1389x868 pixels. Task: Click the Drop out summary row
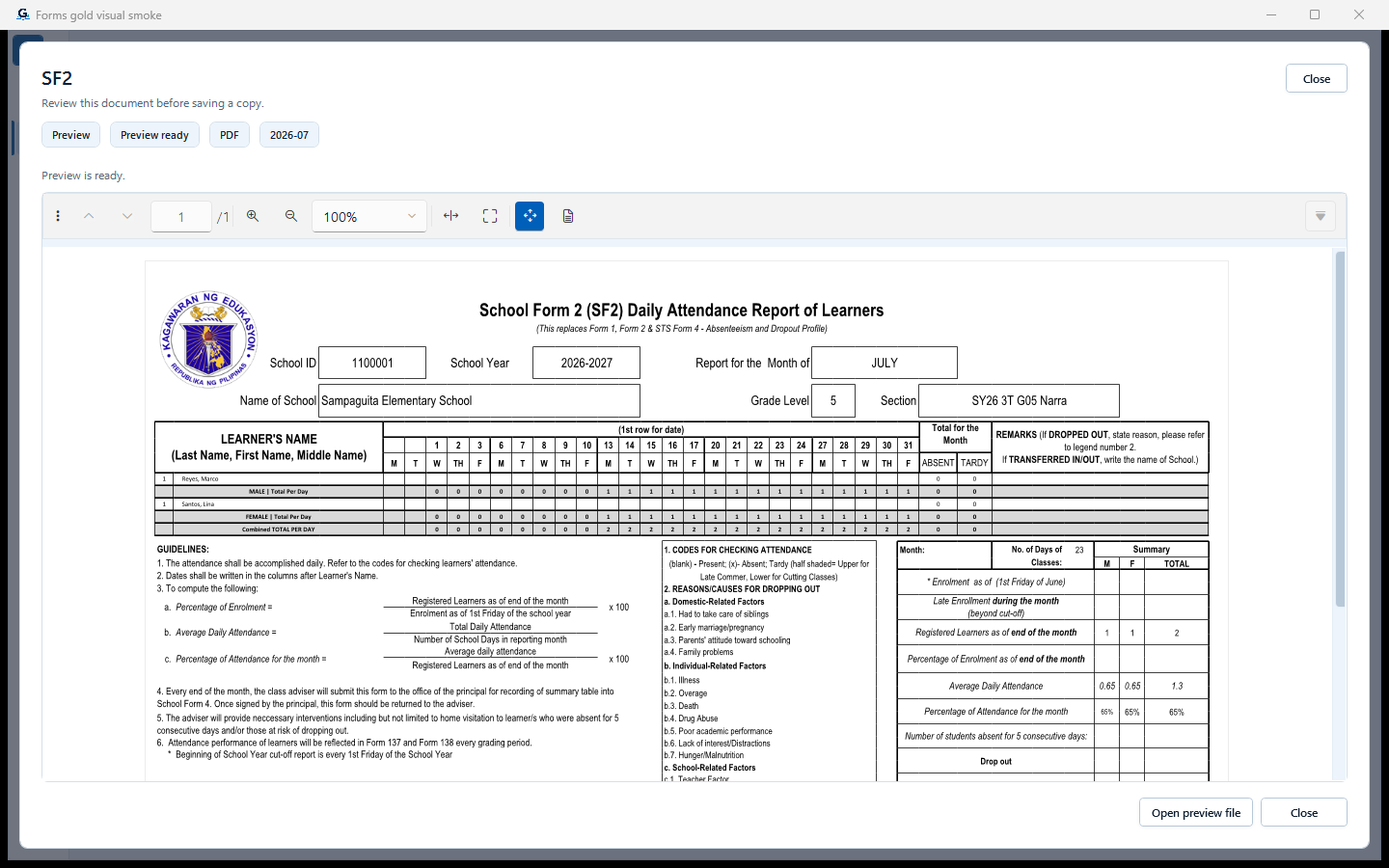tap(1052, 761)
